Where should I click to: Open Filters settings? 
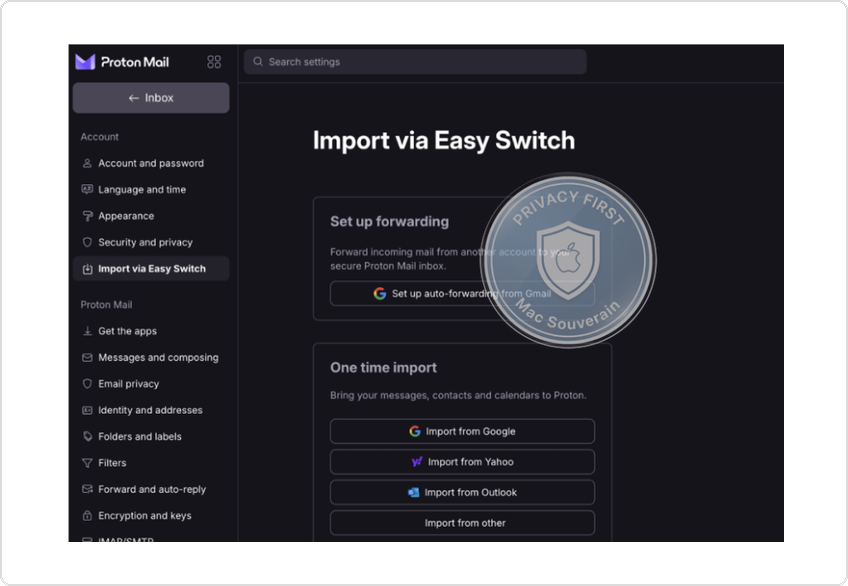pos(151,463)
